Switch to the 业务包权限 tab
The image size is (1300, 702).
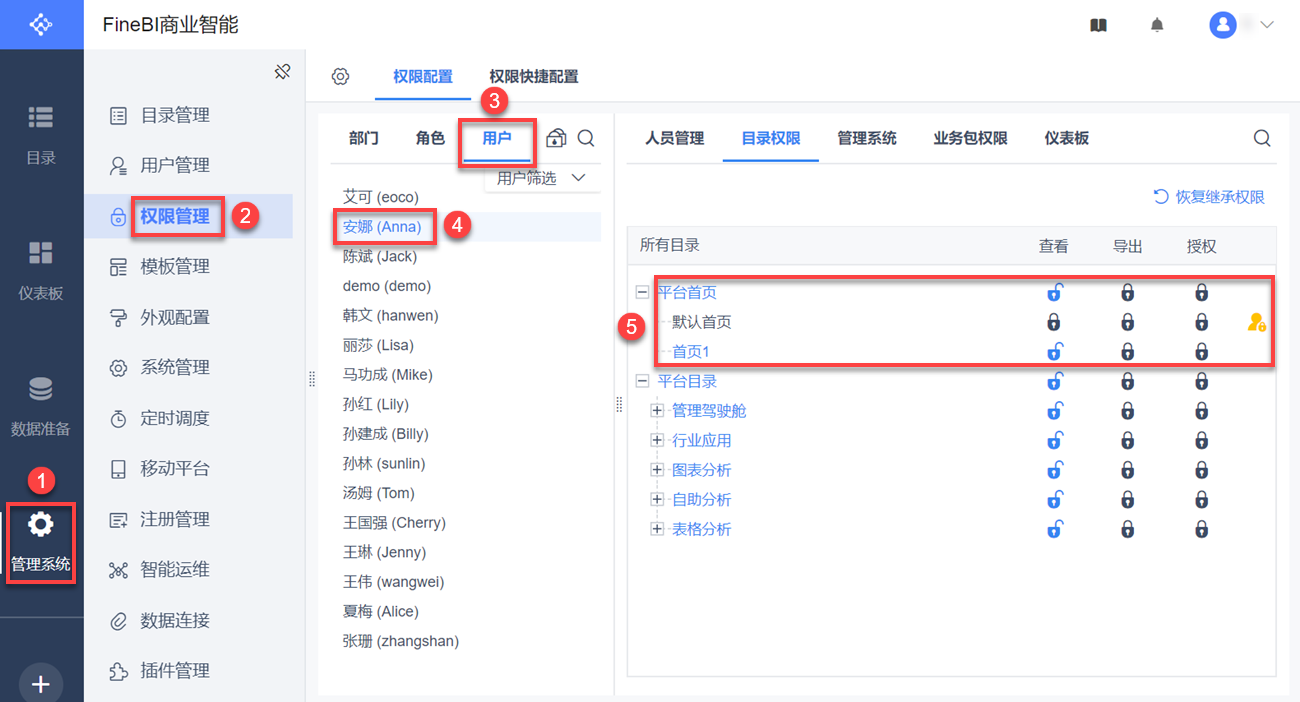[x=970, y=138]
